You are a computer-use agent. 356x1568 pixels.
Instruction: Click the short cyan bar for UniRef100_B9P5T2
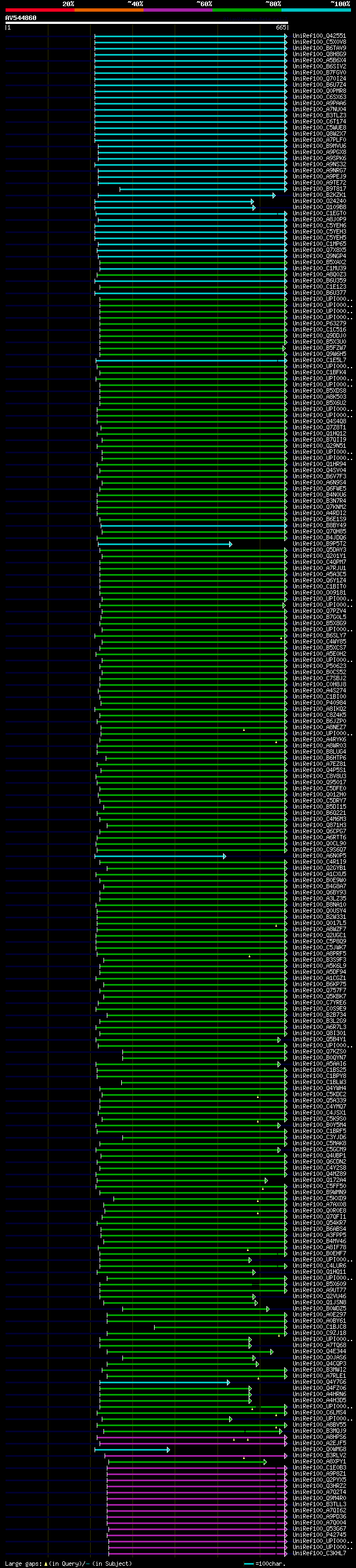tap(165, 543)
